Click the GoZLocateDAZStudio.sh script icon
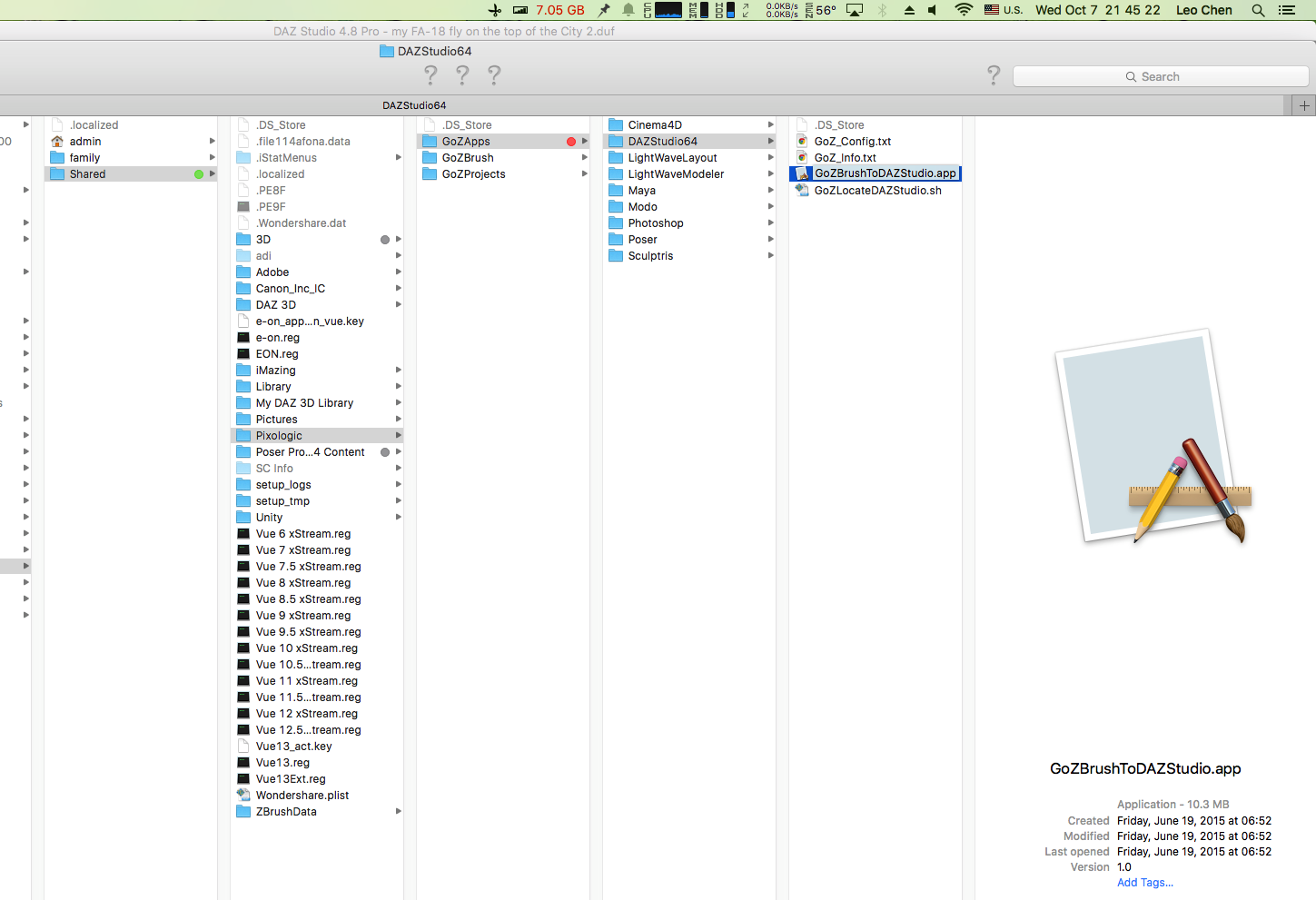Viewport: 1316px width, 900px height. coord(802,190)
